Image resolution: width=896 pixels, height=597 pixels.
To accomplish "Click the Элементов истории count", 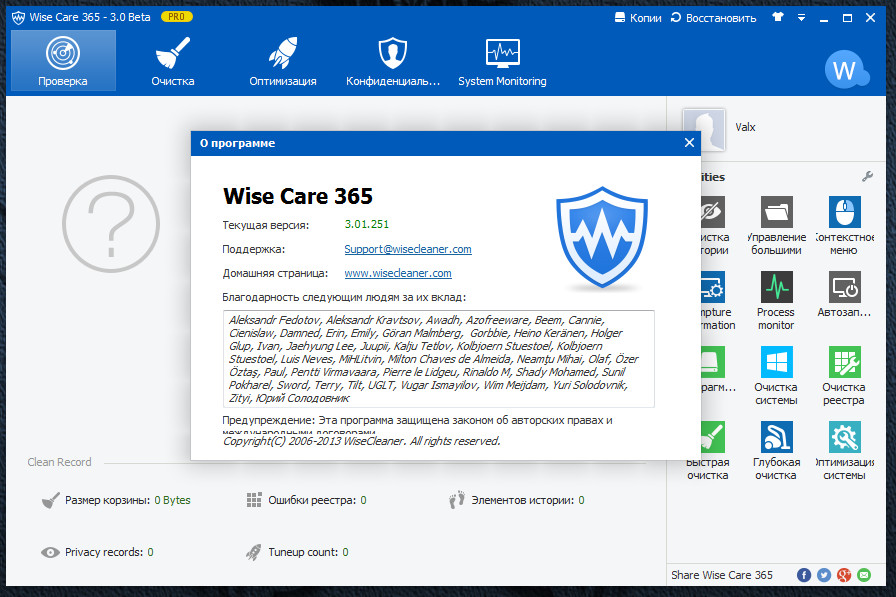I will pyautogui.click(x=581, y=500).
